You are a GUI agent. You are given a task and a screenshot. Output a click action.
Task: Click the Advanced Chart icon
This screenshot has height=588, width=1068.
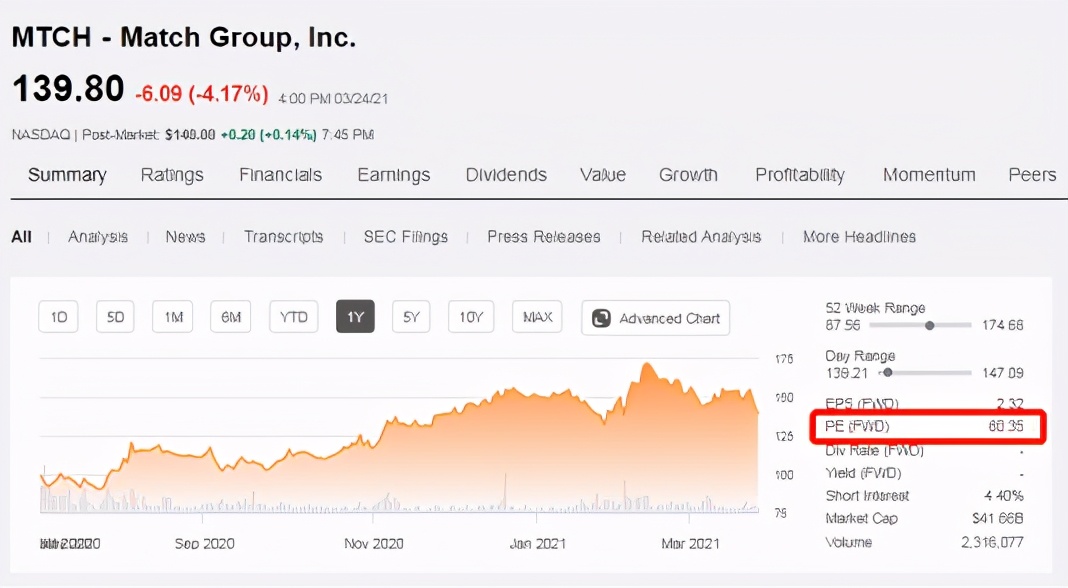pos(602,318)
